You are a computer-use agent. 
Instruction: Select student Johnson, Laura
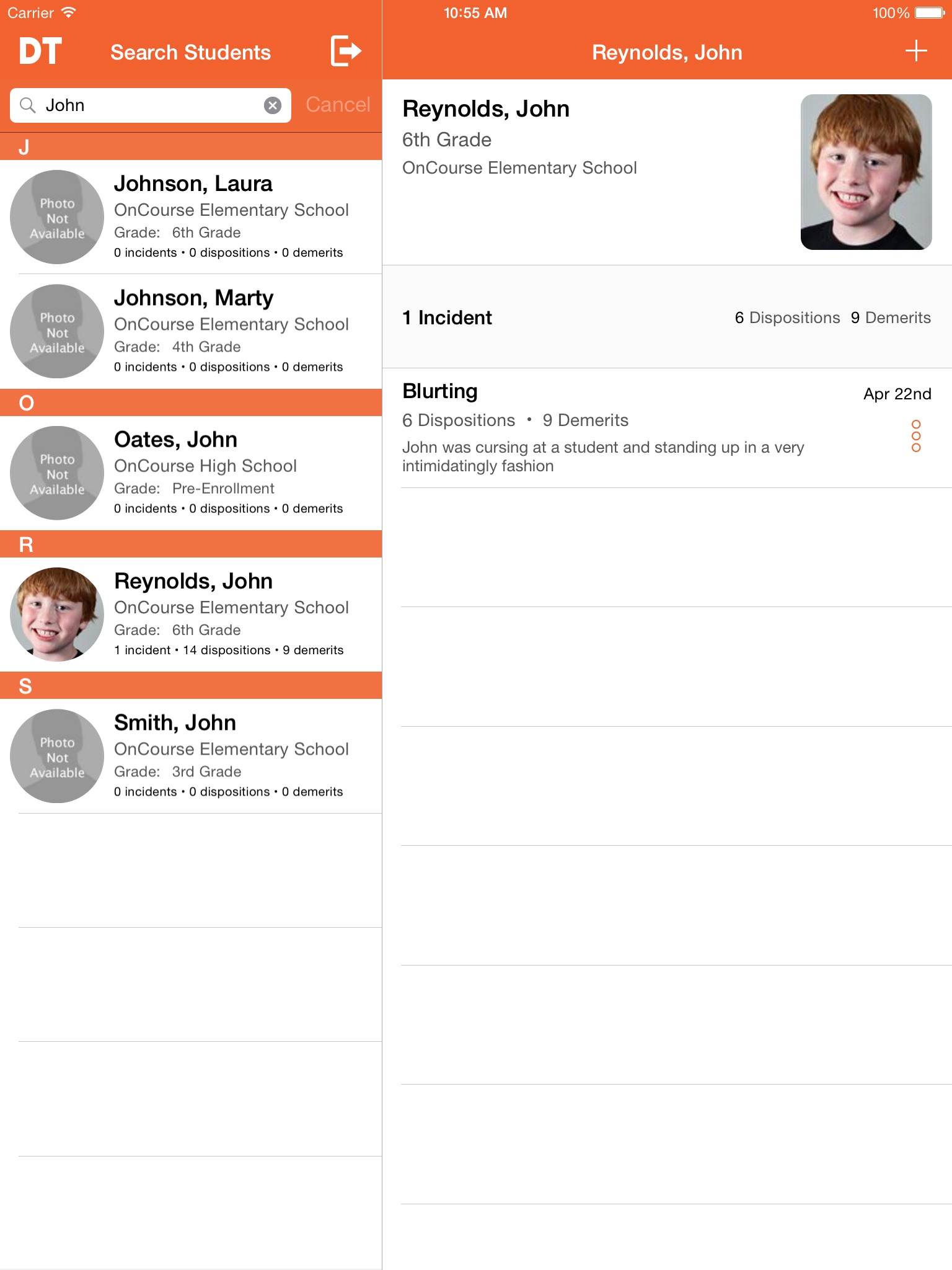pos(191,217)
